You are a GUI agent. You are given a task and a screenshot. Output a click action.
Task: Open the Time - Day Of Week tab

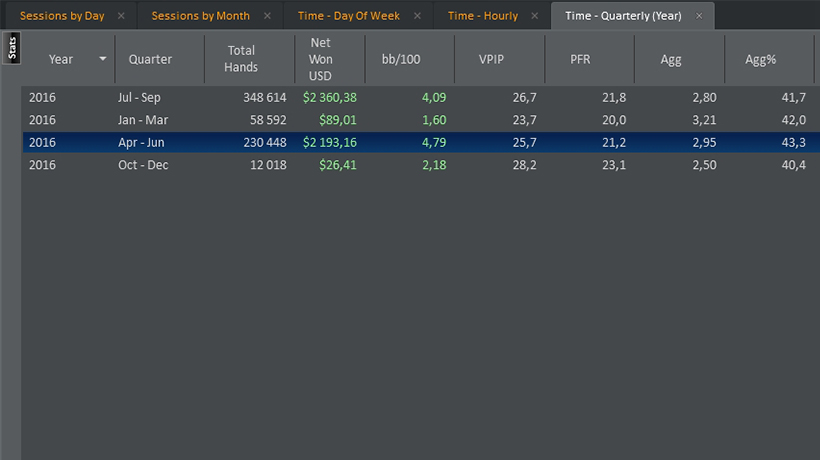(349, 16)
